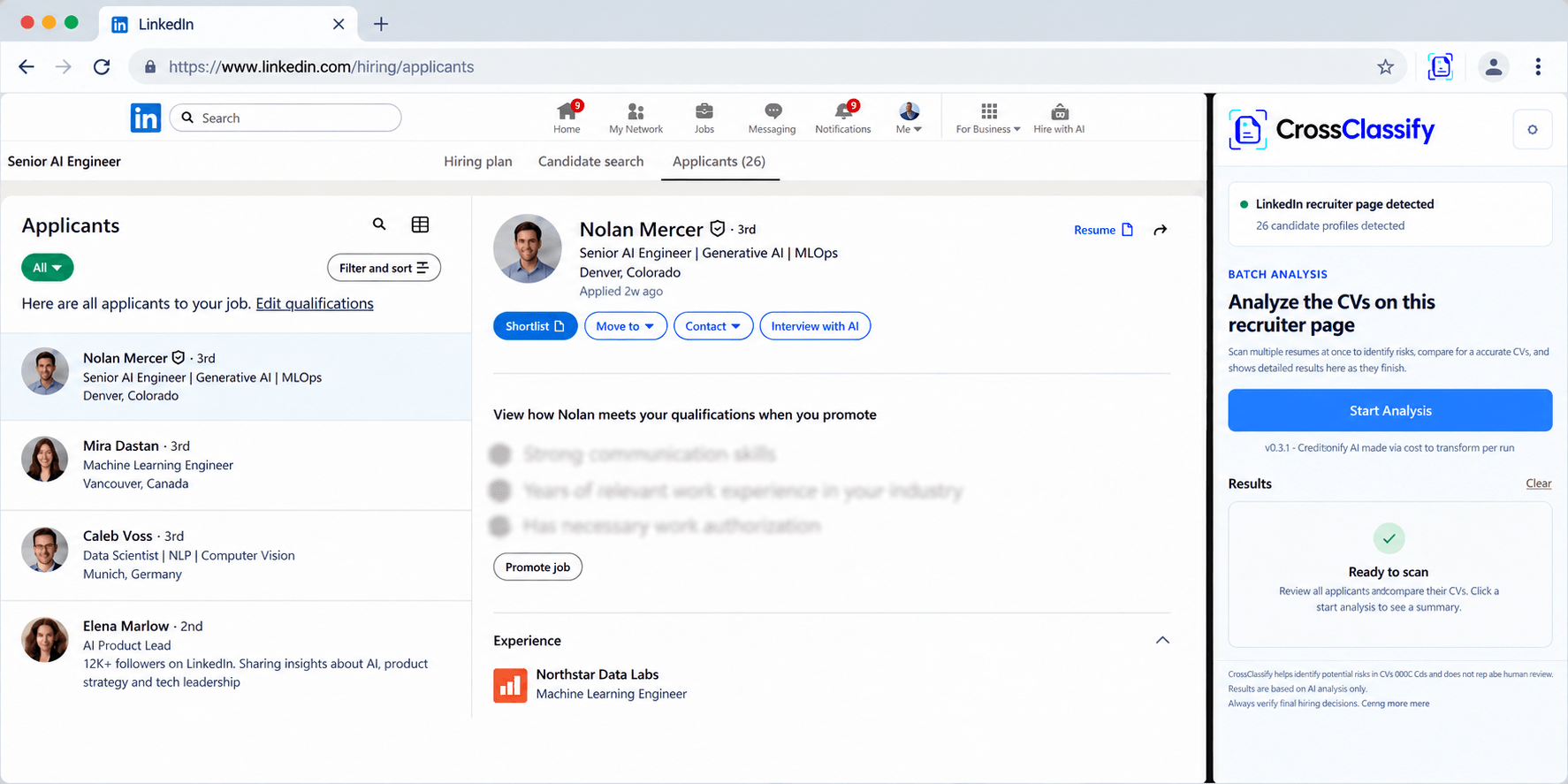Select applicant Elena Marlow
This screenshot has width=1568, height=784.
(236, 654)
